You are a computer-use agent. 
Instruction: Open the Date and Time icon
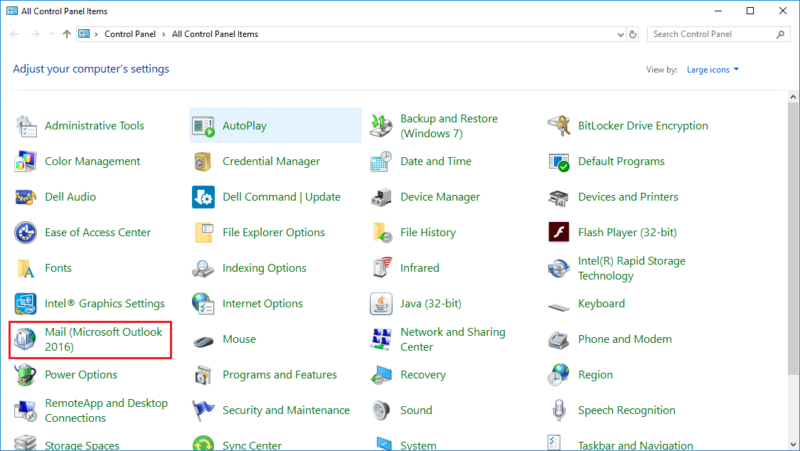pyautogui.click(x=381, y=162)
